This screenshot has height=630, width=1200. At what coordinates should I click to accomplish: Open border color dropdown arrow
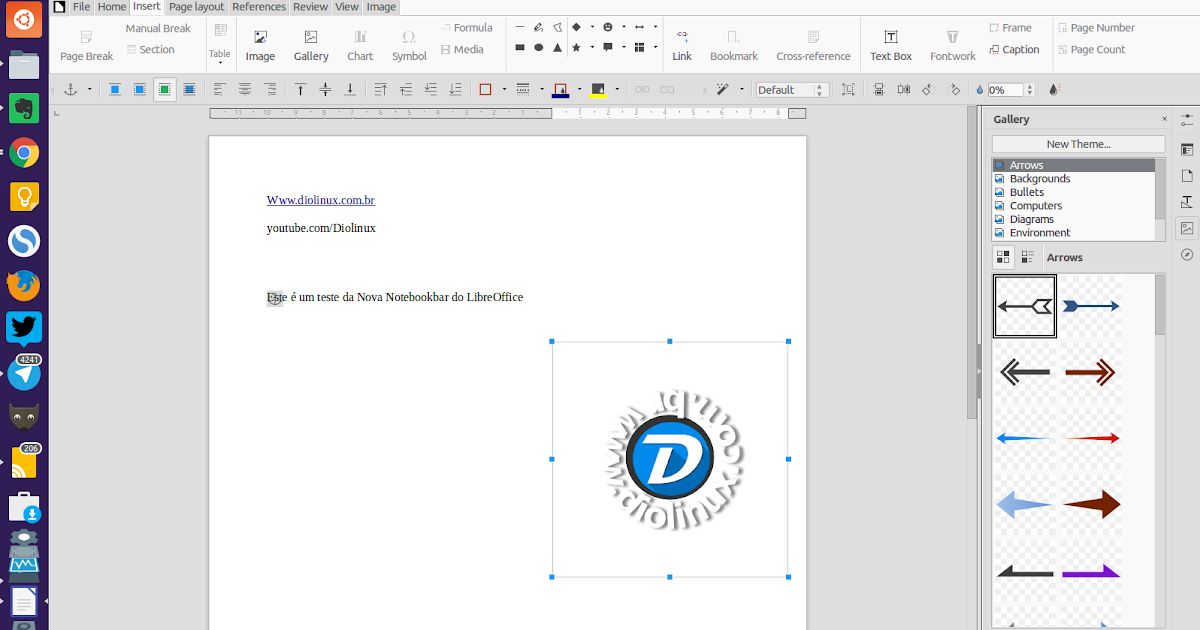[579, 89]
